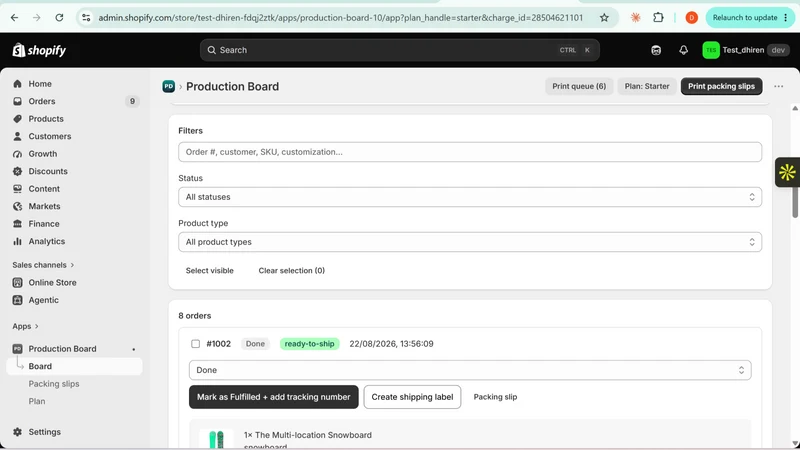The width and height of the screenshot is (800, 450).
Task: Click Print packing slips
Action: click(721, 86)
